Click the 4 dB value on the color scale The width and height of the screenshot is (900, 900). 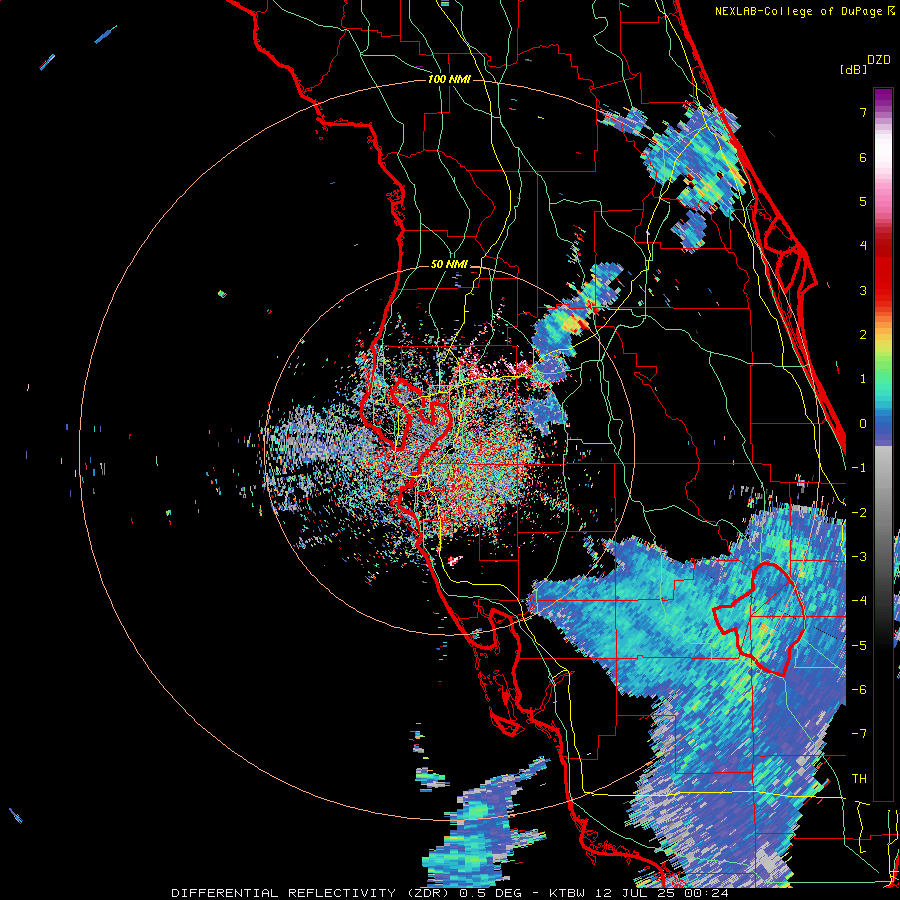coord(863,246)
